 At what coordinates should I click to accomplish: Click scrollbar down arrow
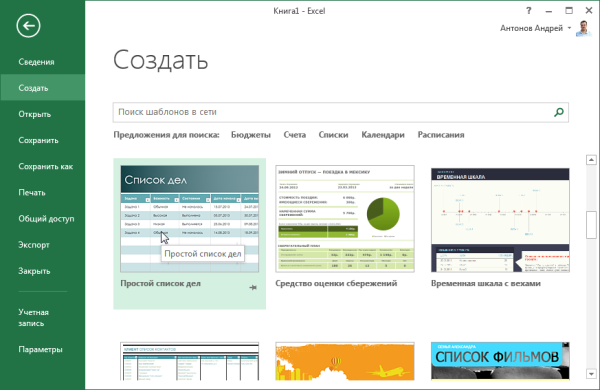tap(591, 374)
